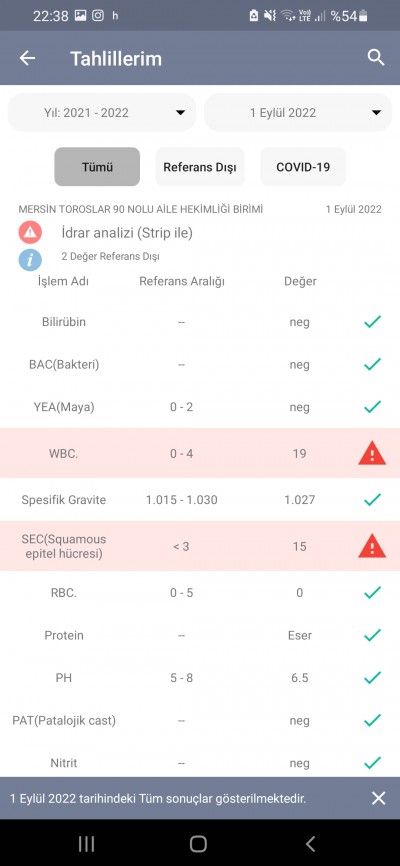Image resolution: width=400 pixels, height=866 pixels.
Task: Open search with the magnifier icon
Action: 376,57
